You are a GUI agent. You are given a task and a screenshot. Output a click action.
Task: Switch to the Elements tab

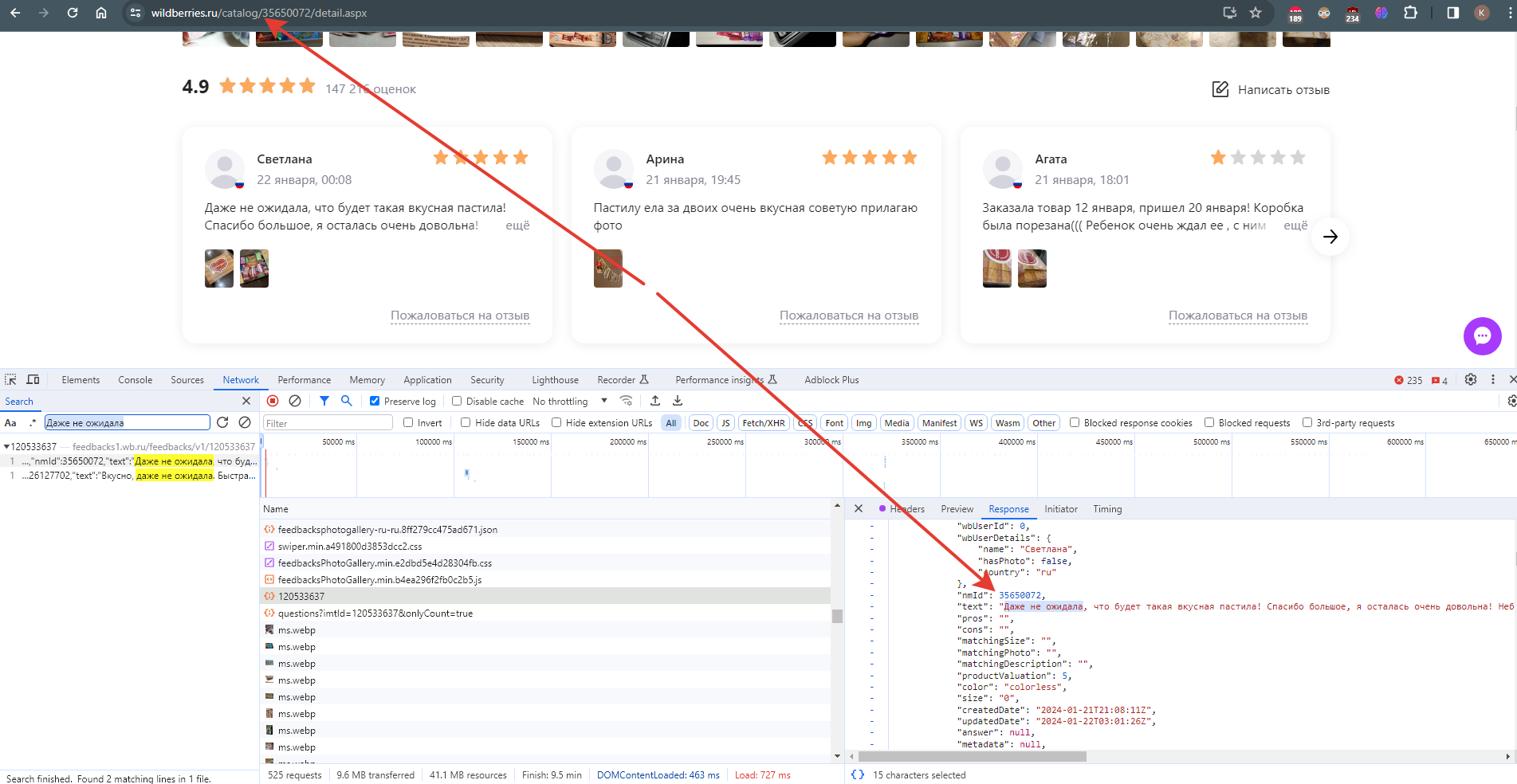coord(81,380)
